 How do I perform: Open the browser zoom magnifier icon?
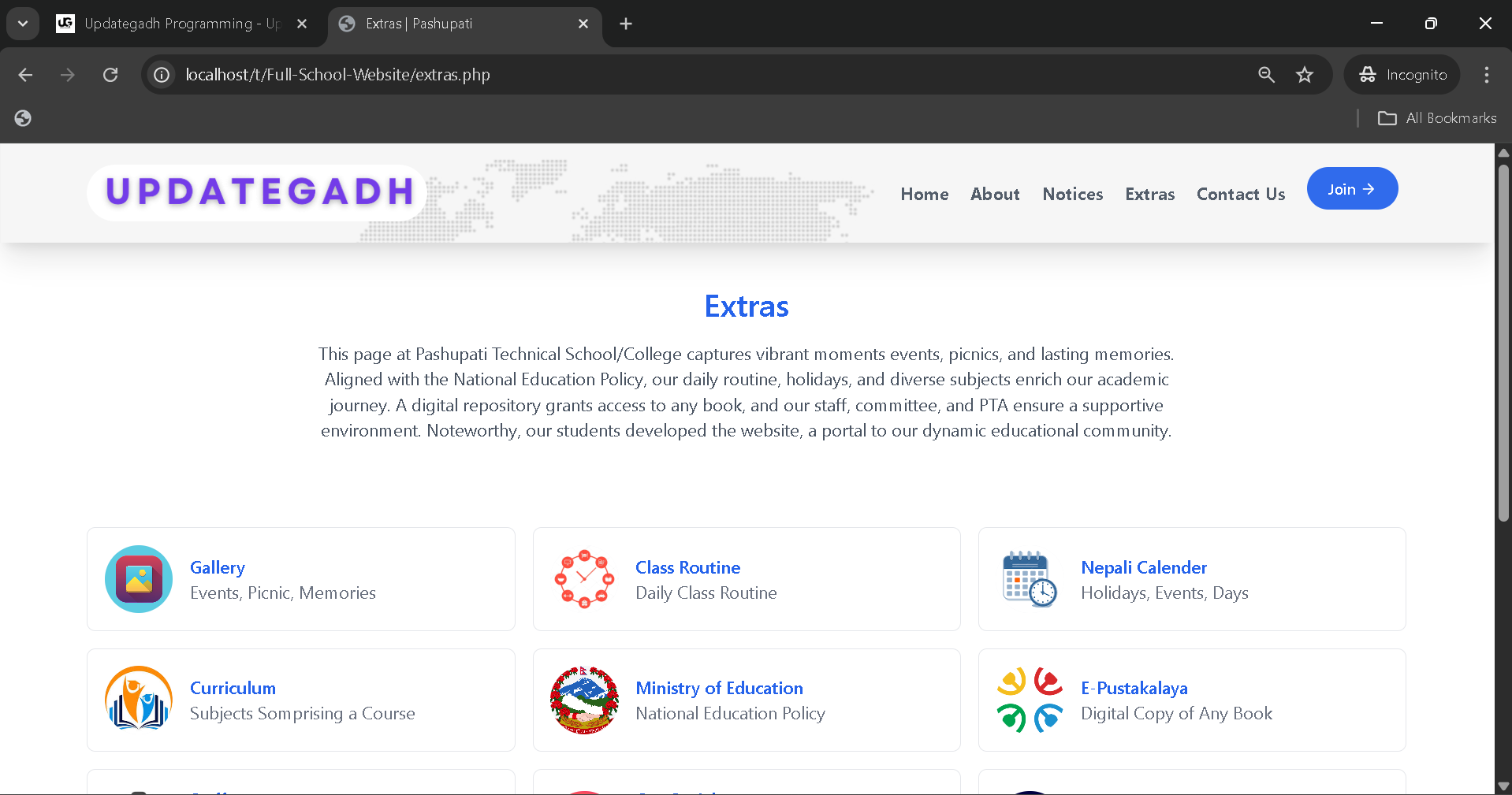coord(1266,75)
